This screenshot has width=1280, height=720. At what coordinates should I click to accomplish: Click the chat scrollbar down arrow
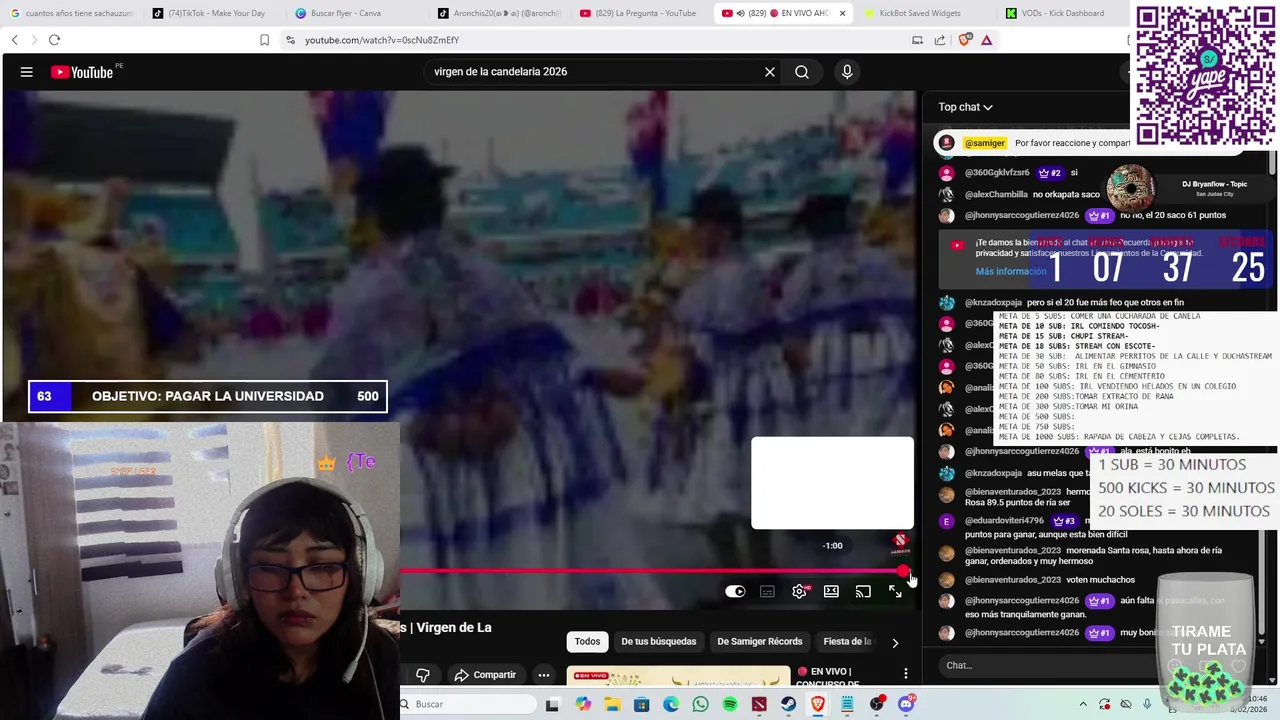[x=1261, y=642]
